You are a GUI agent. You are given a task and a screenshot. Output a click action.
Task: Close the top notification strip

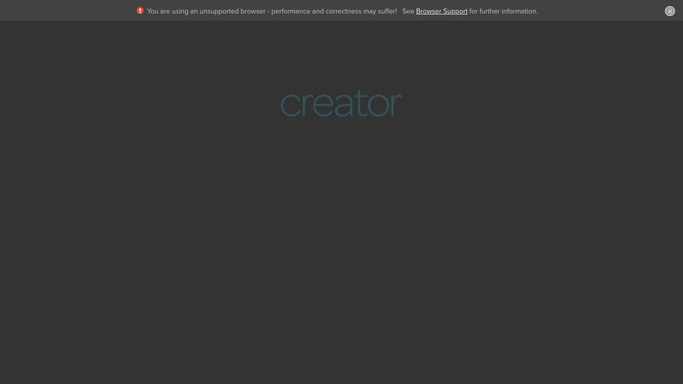(669, 11)
